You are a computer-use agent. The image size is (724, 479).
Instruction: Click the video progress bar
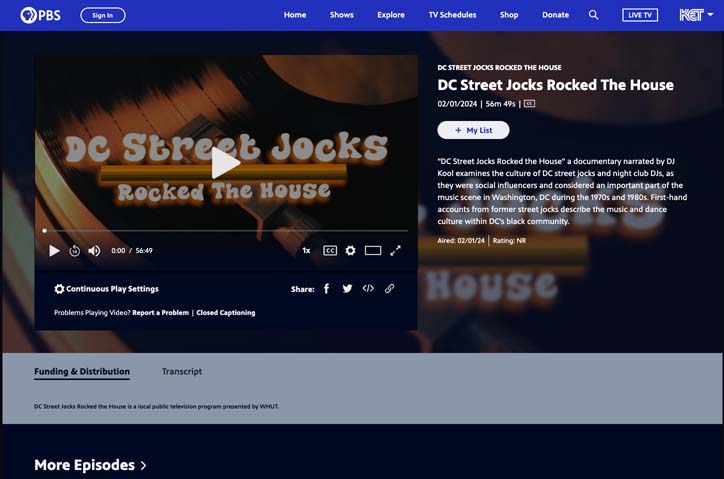[226, 230]
